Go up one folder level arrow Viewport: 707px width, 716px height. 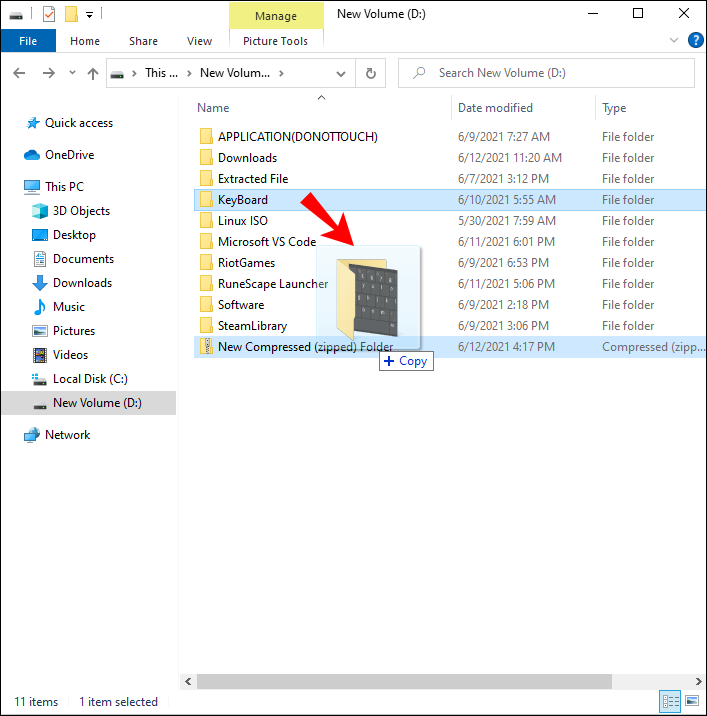click(x=93, y=73)
